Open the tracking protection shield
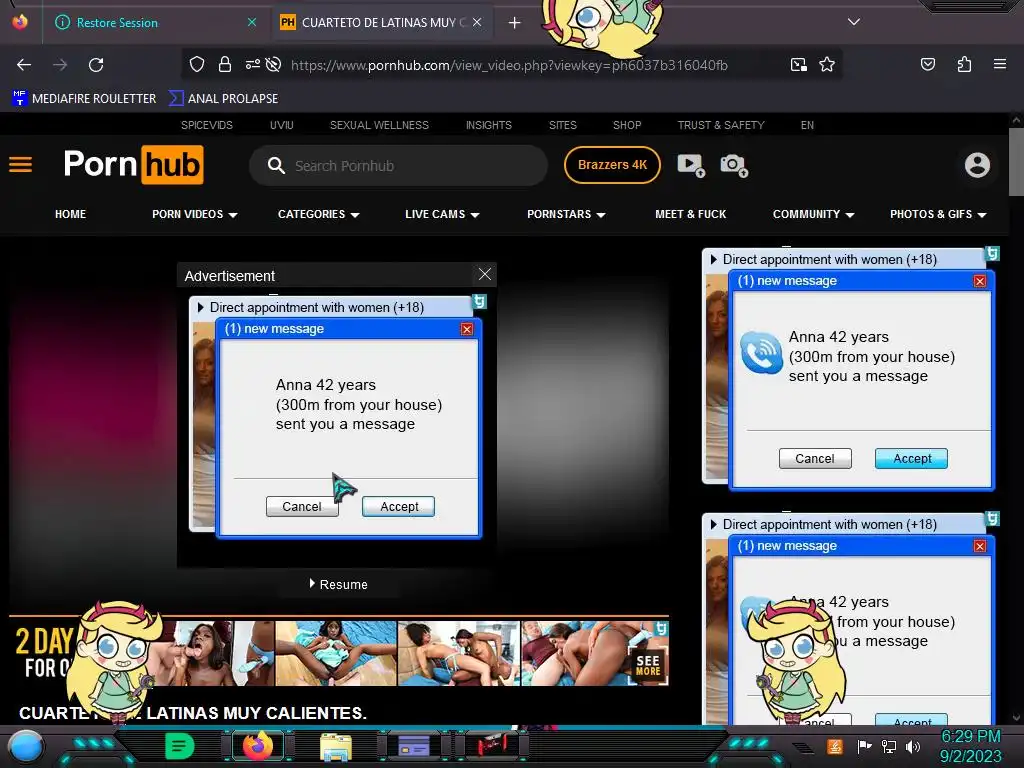This screenshot has width=1024, height=768. [197, 64]
